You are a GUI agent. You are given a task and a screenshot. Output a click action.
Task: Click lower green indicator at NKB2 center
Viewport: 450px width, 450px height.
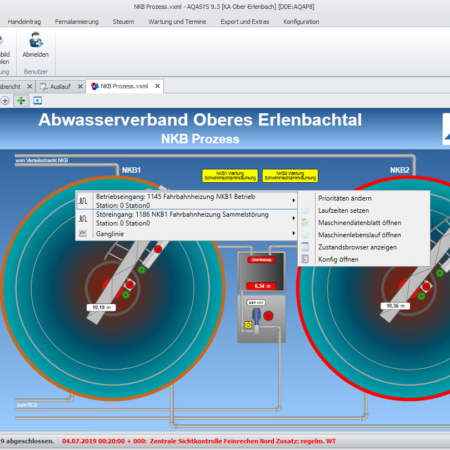pyautogui.click(x=422, y=296)
